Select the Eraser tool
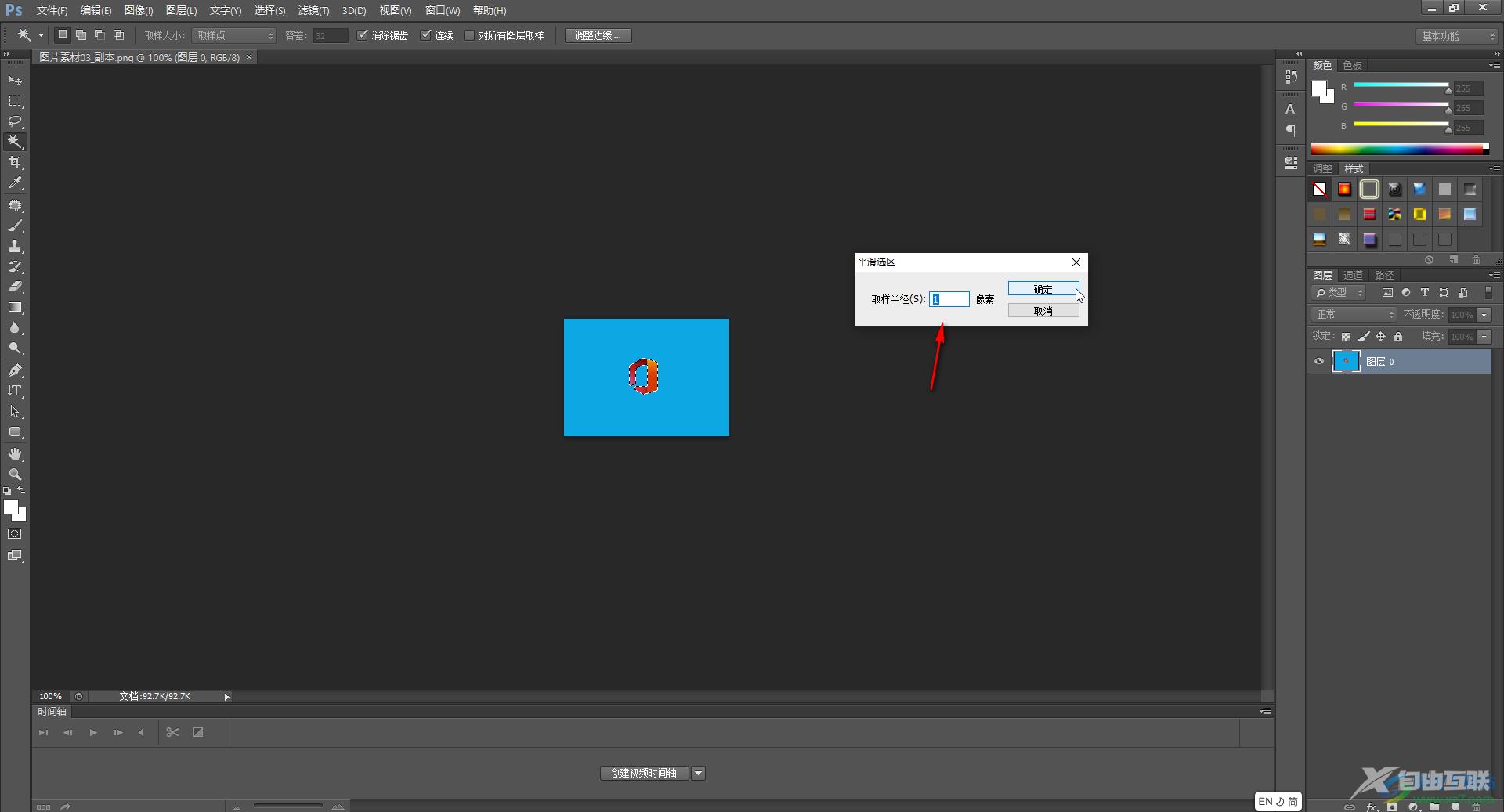 (x=15, y=287)
